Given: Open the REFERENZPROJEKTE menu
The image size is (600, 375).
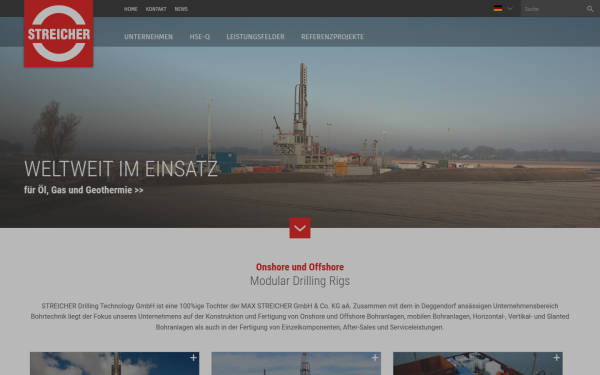Looking at the screenshot, I should tap(332, 37).
